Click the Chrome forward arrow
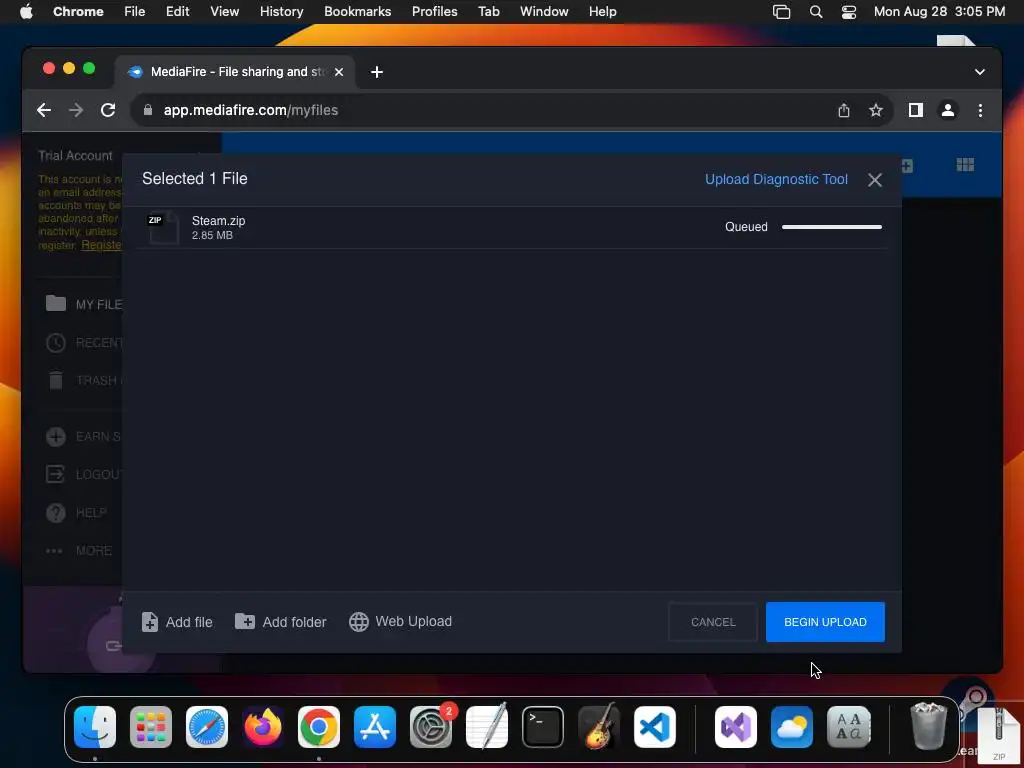The width and height of the screenshot is (1024, 768). coord(76,110)
